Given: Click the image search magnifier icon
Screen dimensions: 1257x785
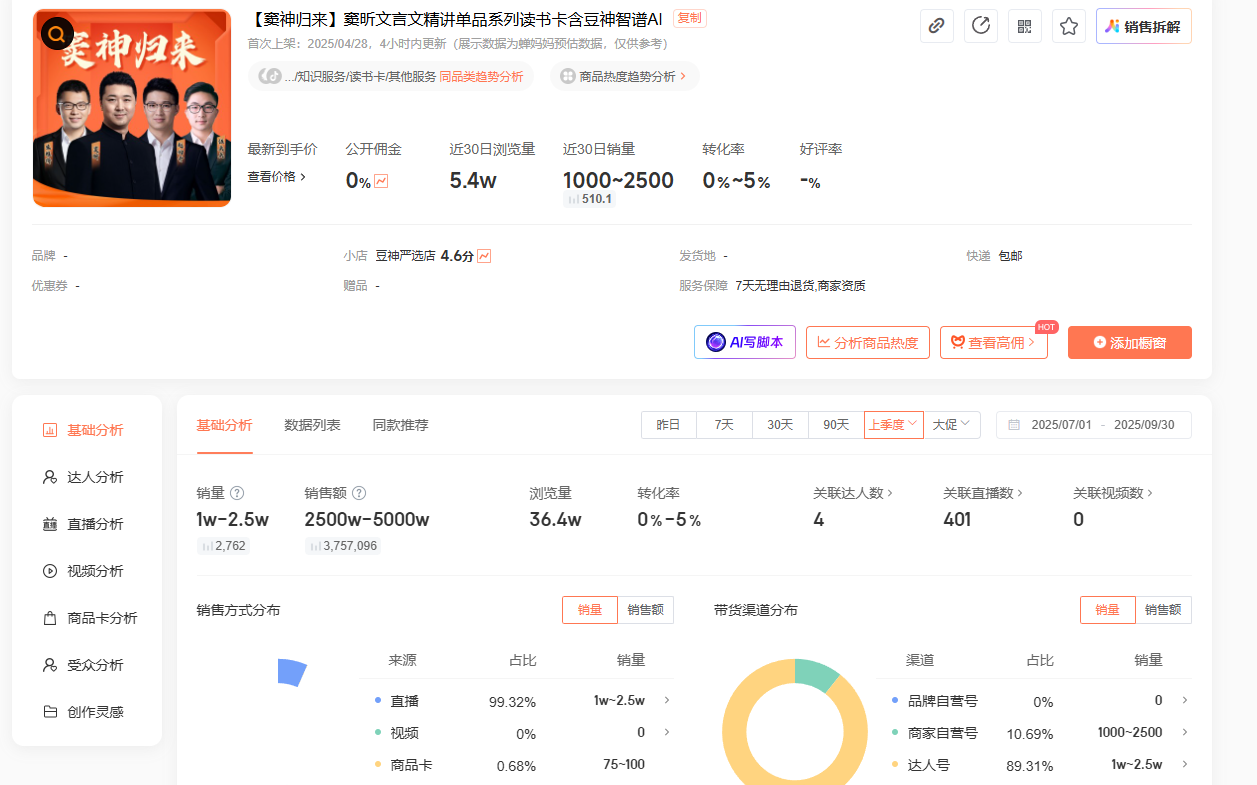Looking at the screenshot, I should pos(57,34).
